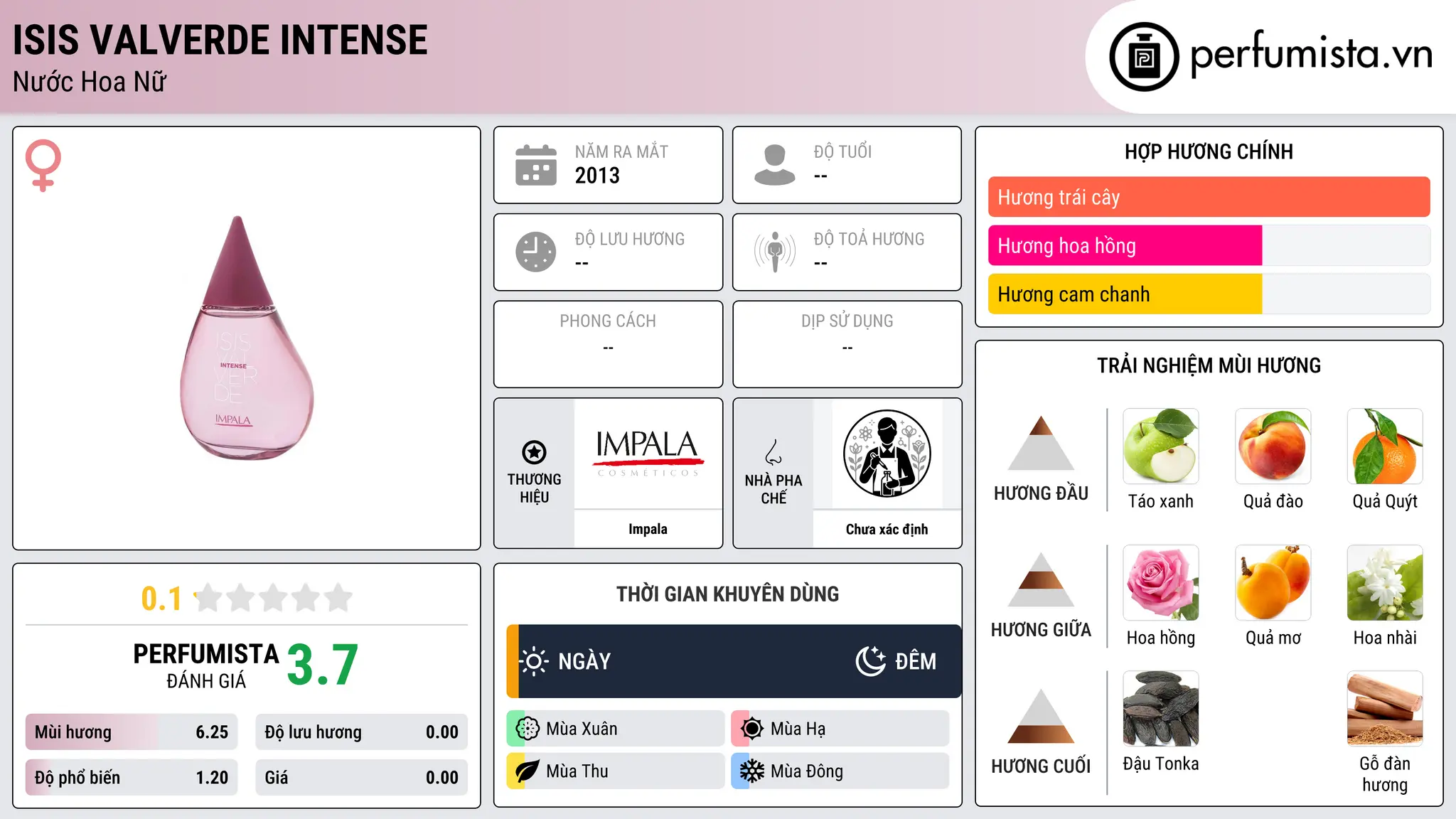Viewport: 1456px width, 819px height.
Task: Click the star badge icon above Thương hiệu
Action: (x=534, y=451)
